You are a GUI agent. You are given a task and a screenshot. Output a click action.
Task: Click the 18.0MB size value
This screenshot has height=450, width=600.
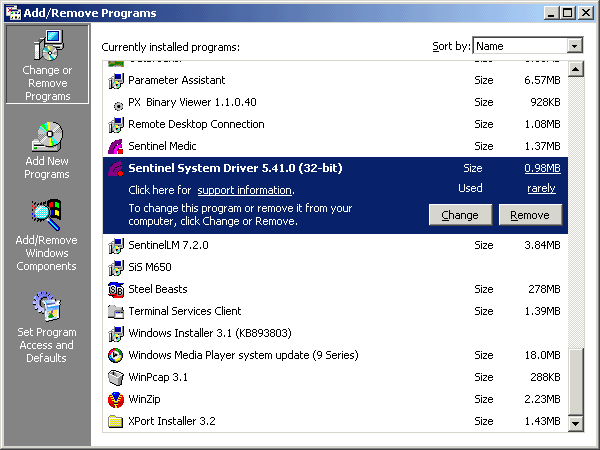pos(542,355)
